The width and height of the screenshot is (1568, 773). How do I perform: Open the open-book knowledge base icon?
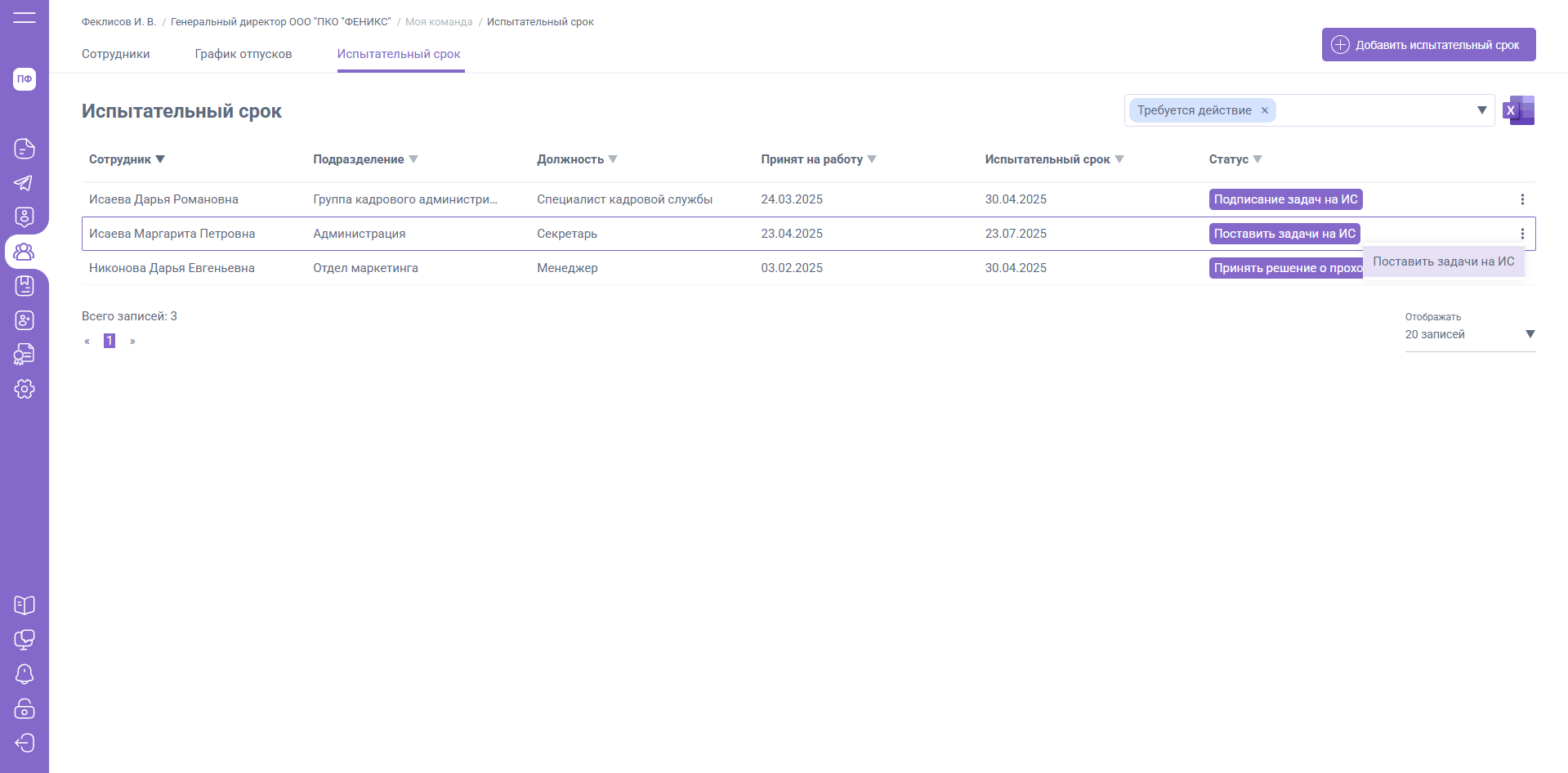pos(25,605)
